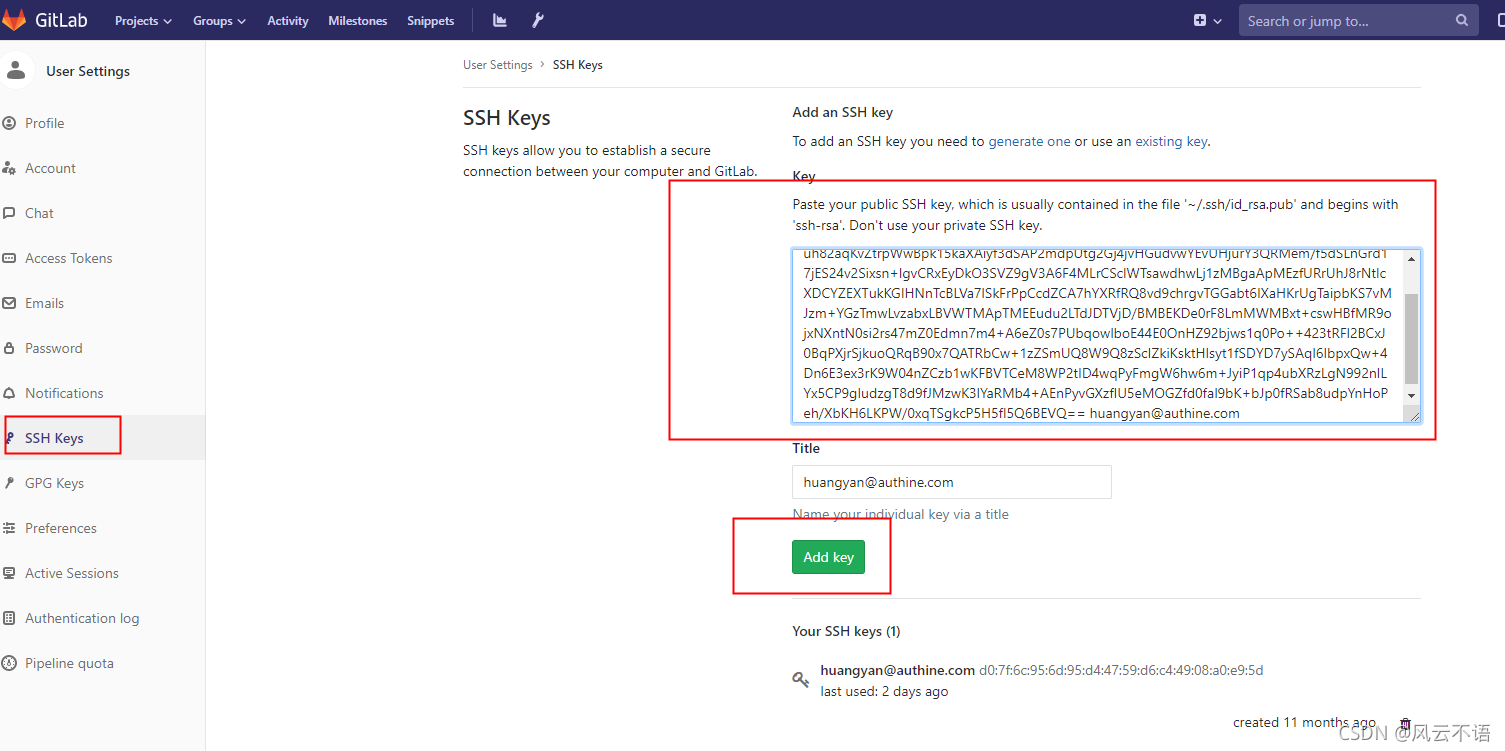Expand the Groups dropdown
The width and height of the screenshot is (1505, 751).
pos(218,19)
